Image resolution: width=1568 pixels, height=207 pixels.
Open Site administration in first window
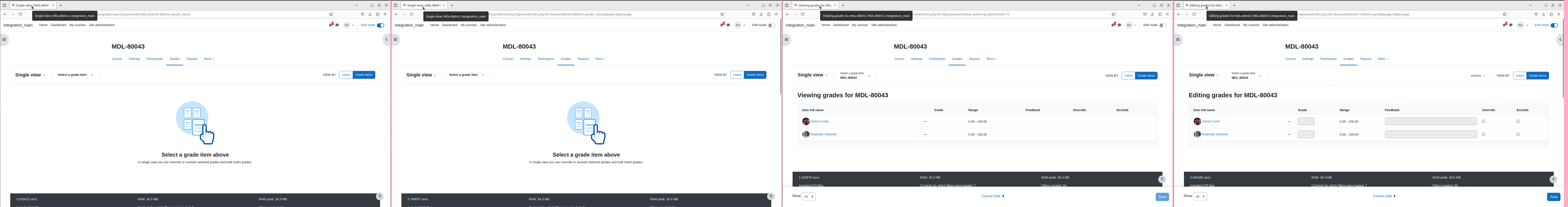coord(102,25)
